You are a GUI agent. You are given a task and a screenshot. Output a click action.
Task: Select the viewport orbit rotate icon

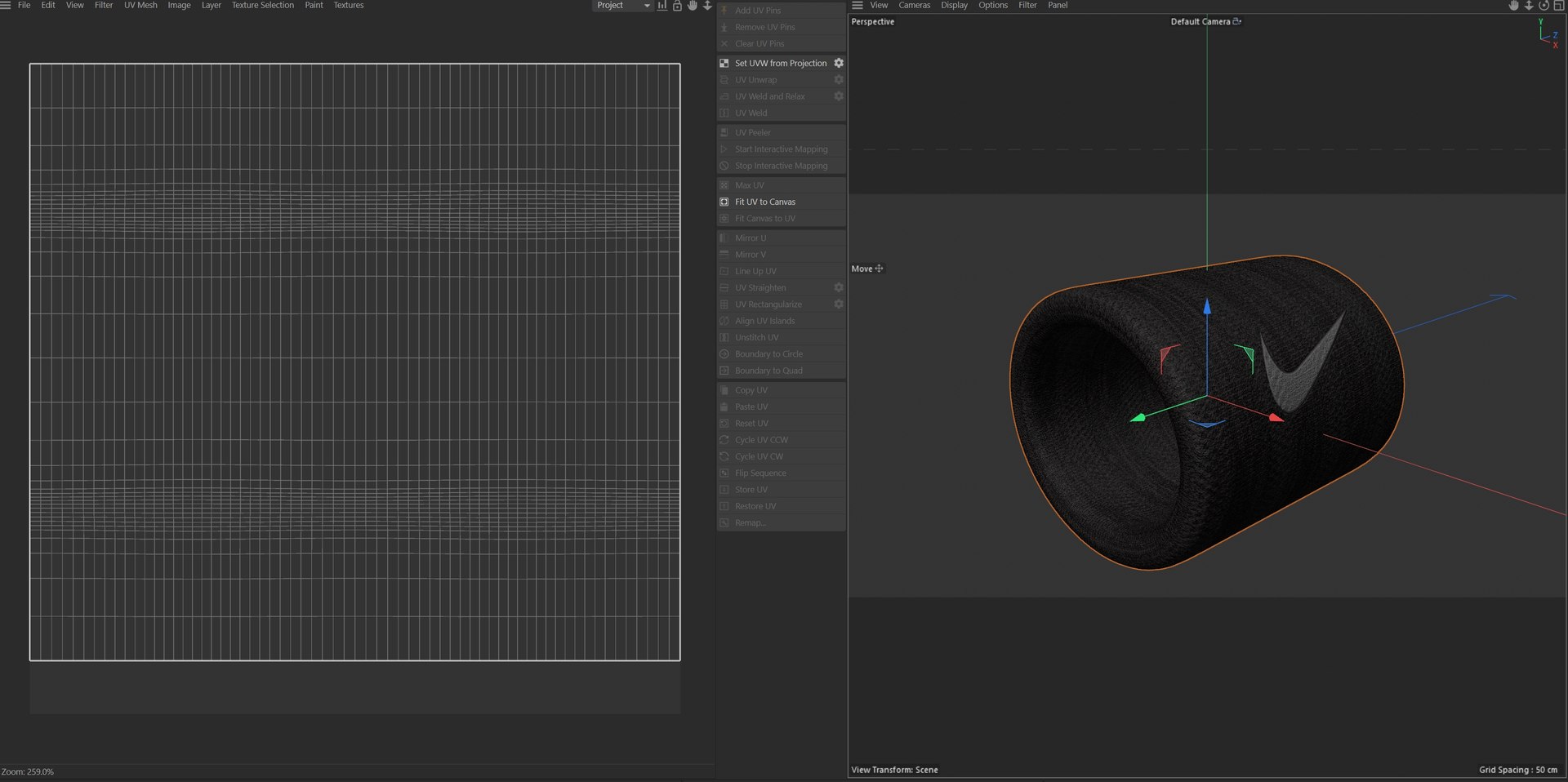[x=1543, y=5]
